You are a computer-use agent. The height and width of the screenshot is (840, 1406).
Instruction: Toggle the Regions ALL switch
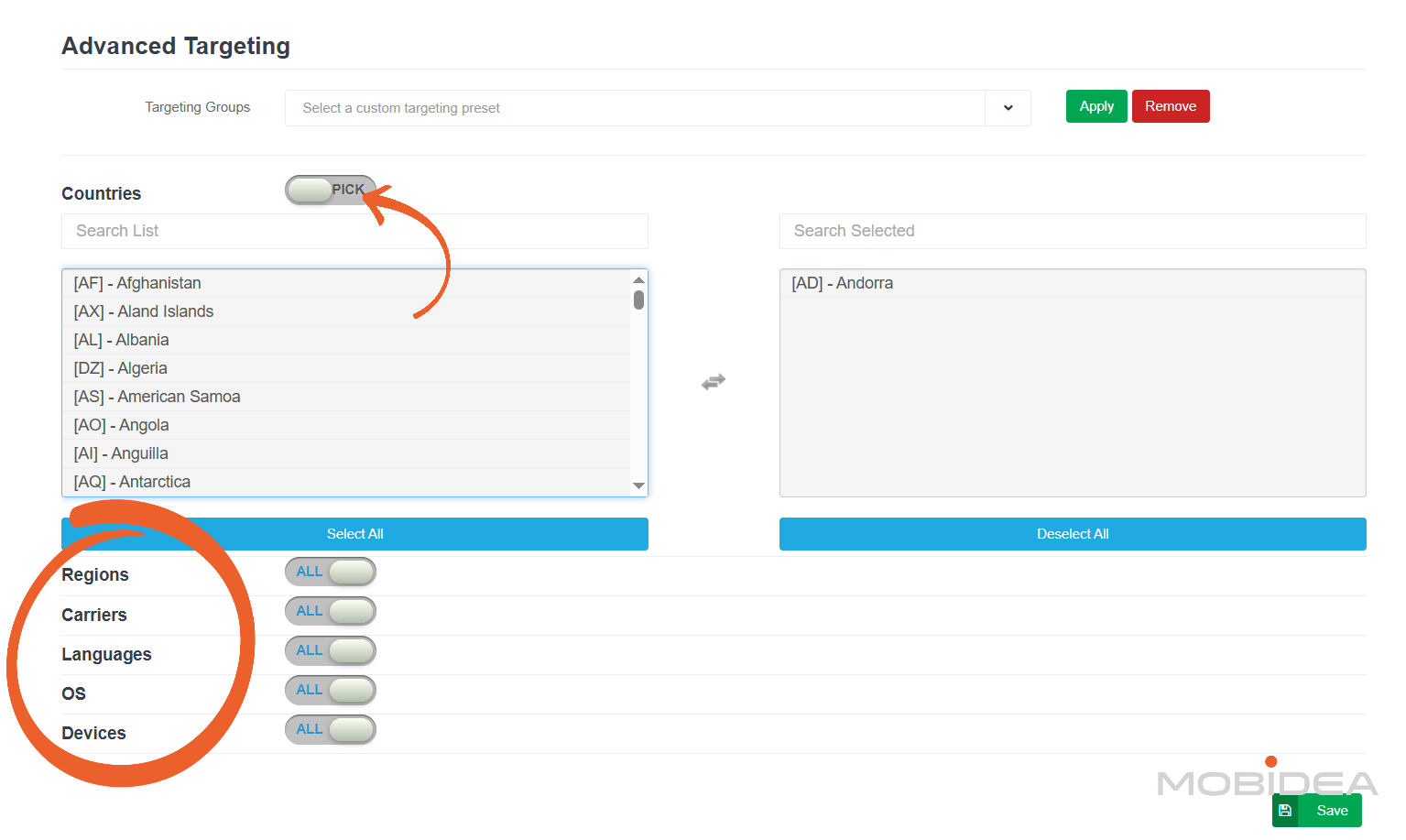(330, 572)
